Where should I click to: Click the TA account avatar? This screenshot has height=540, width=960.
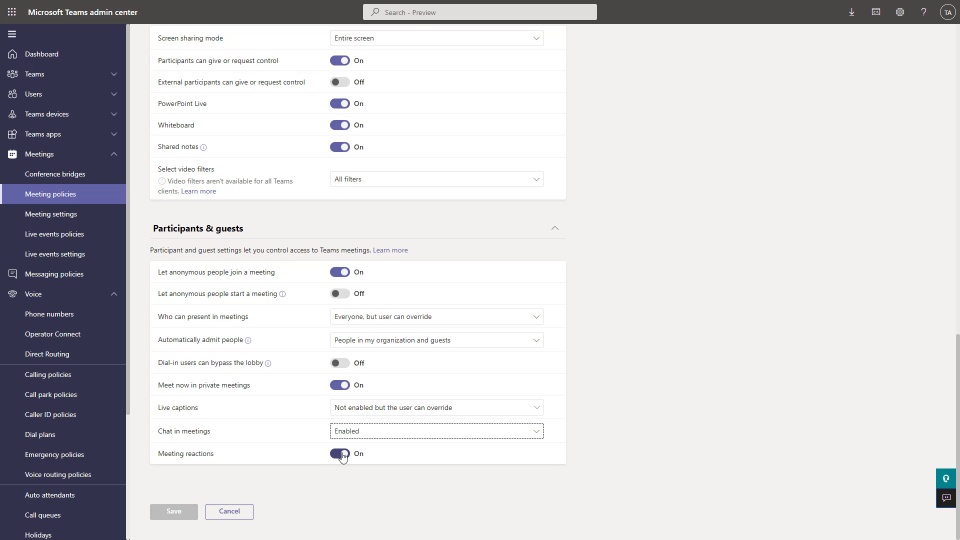[947, 12]
